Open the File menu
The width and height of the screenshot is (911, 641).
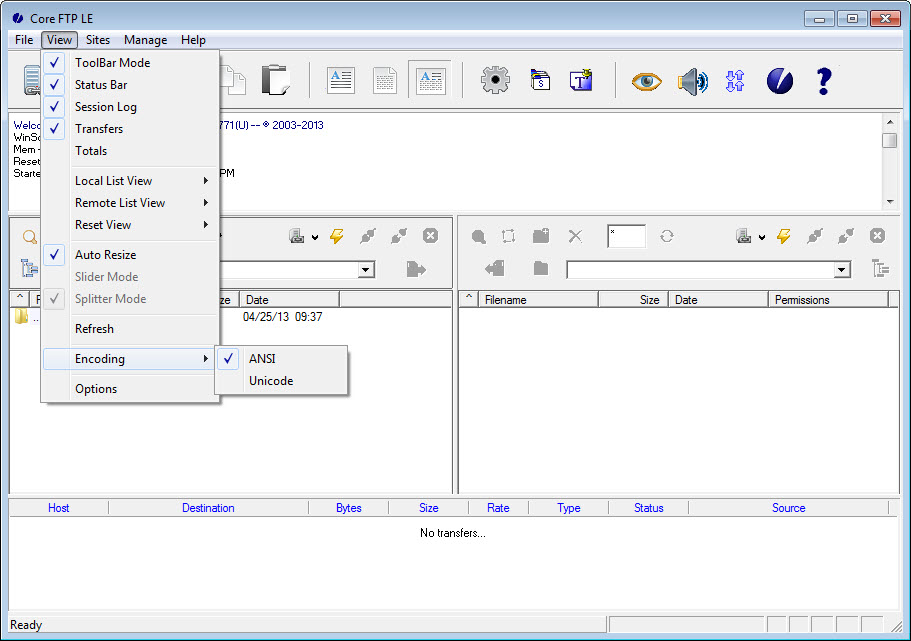pyautogui.click(x=24, y=40)
